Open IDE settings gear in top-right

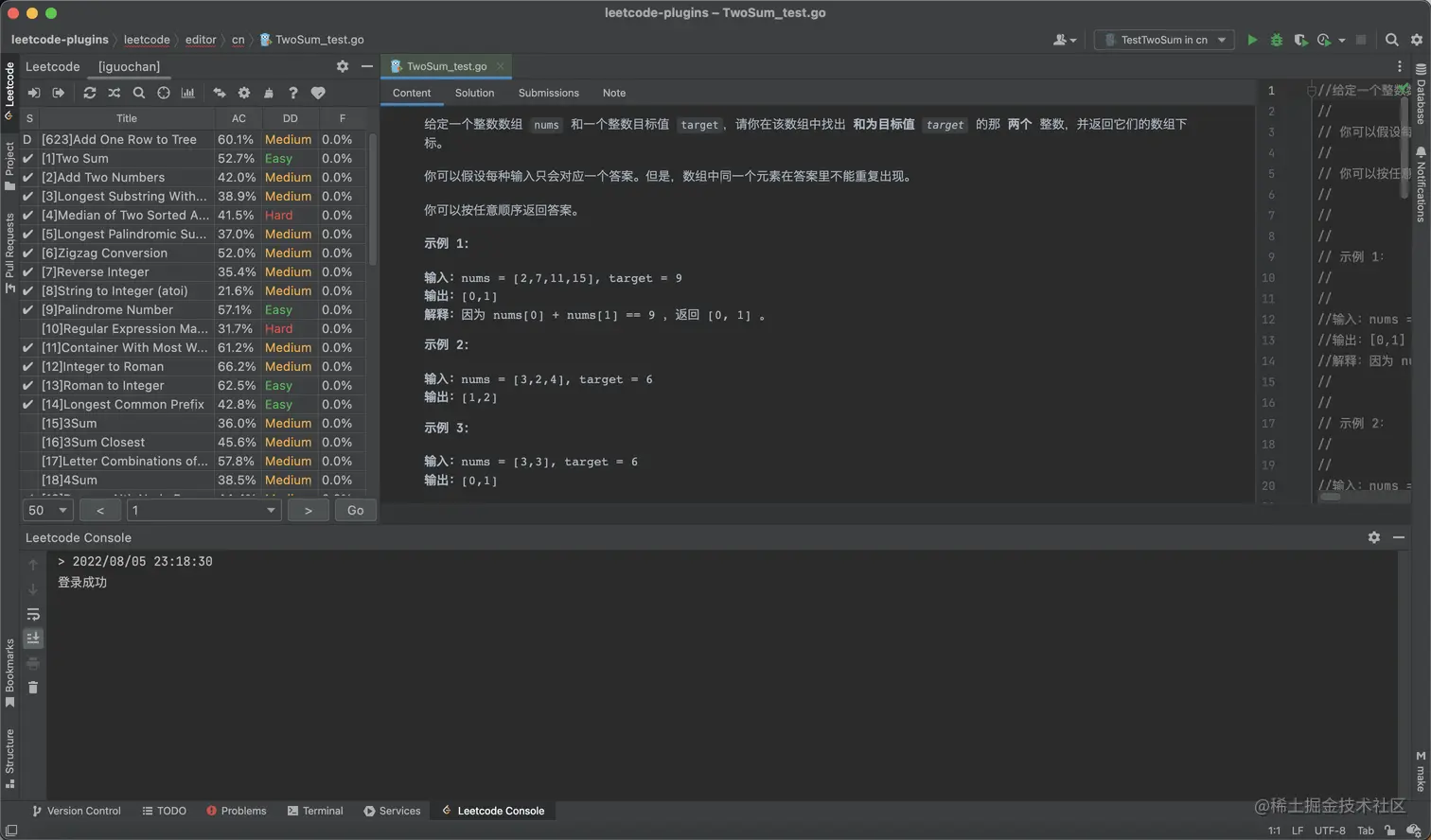pyautogui.click(x=1417, y=40)
